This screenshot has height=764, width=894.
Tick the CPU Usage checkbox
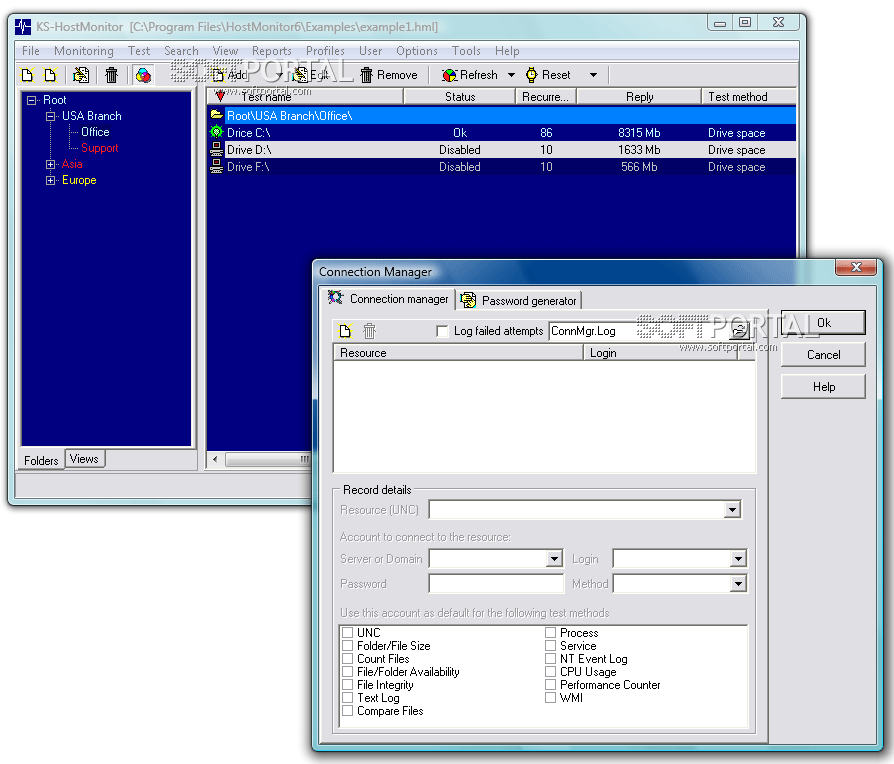pos(550,672)
